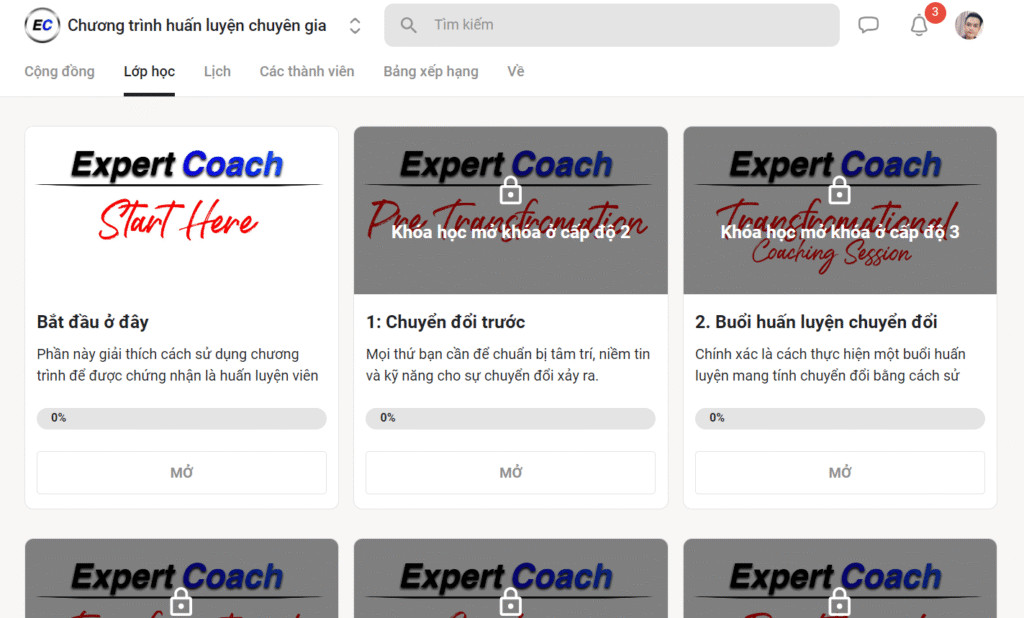Click the community name Chương trình huấn luyện chuyên gia
Viewport: 1024px width, 618px height.
pos(197,25)
